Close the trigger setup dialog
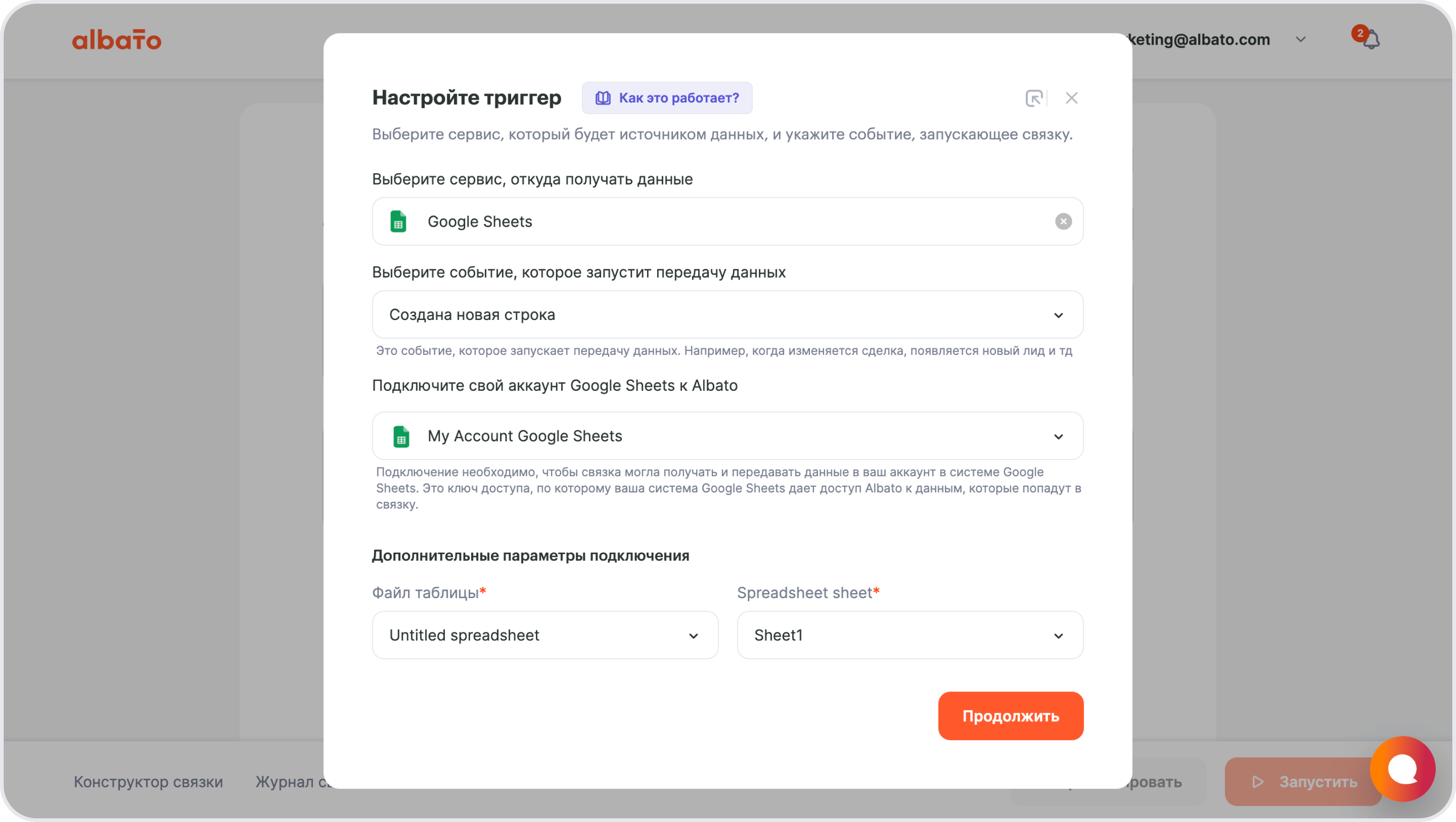The width and height of the screenshot is (1456, 822). 1072,97
